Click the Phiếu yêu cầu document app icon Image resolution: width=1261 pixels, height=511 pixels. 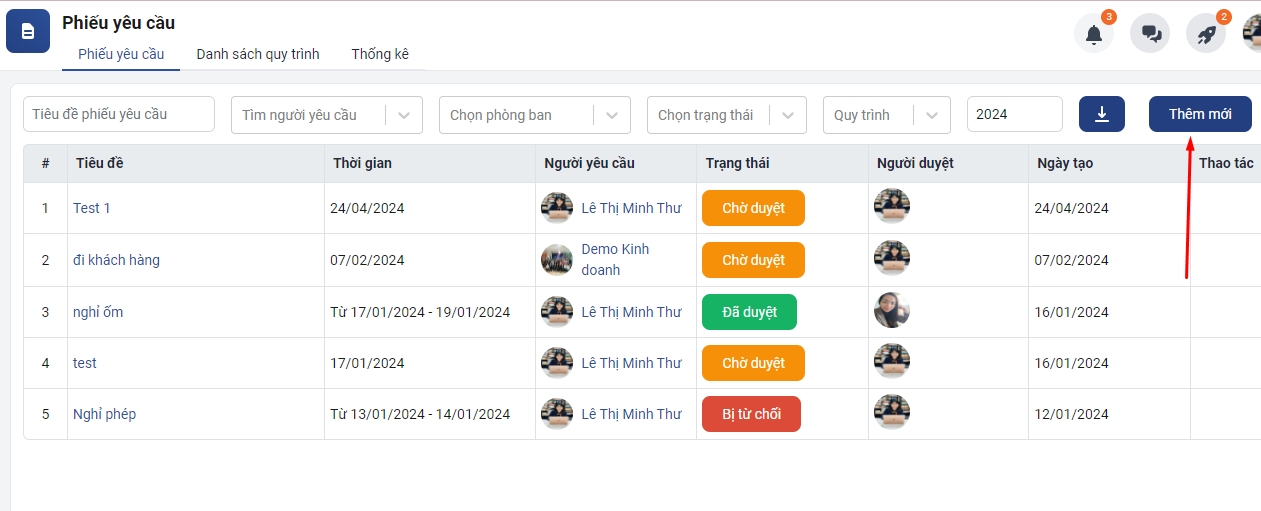pos(28,31)
